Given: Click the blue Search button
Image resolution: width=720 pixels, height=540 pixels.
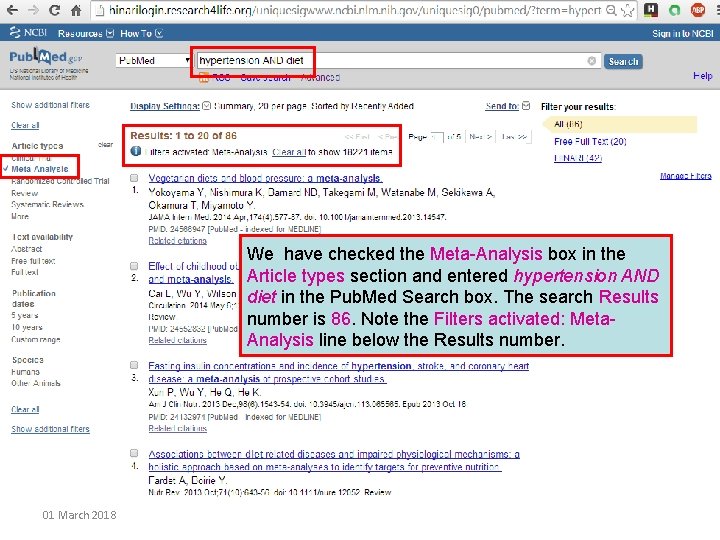Looking at the screenshot, I should pyautogui.click(x=623, y=61).
